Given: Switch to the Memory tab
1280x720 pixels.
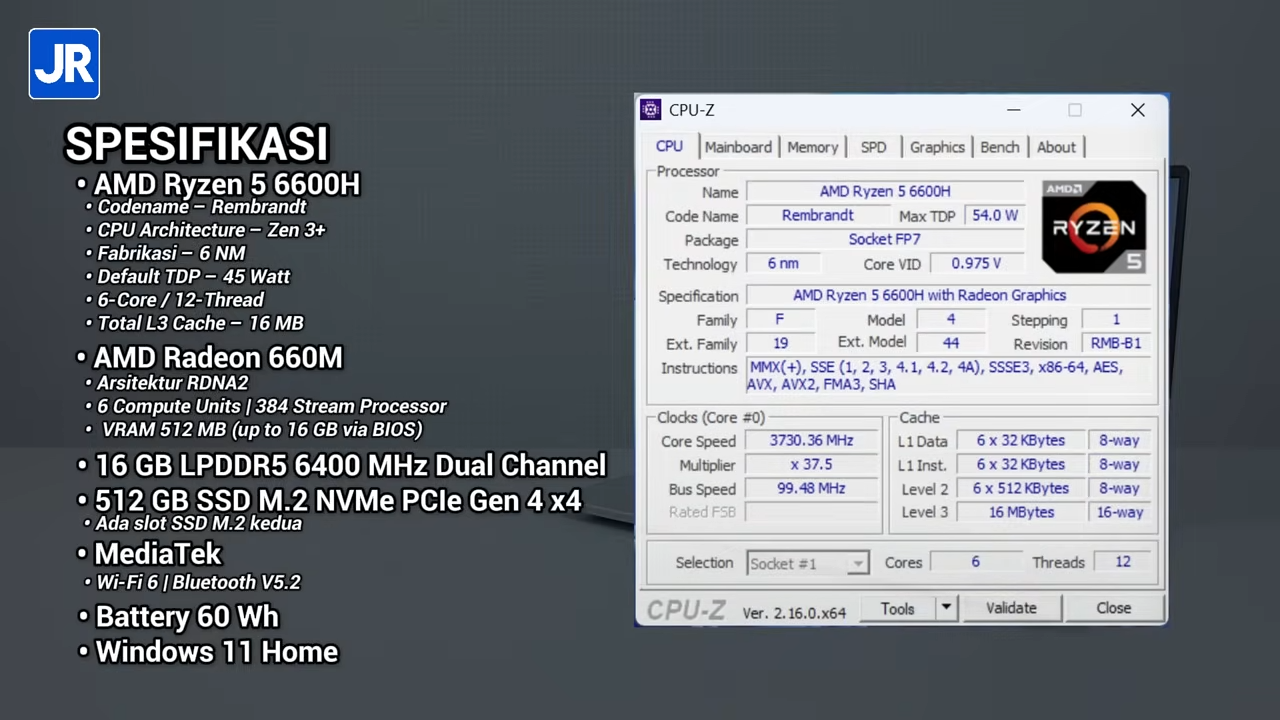Looking at the screenshot, I should coord(812,147).
